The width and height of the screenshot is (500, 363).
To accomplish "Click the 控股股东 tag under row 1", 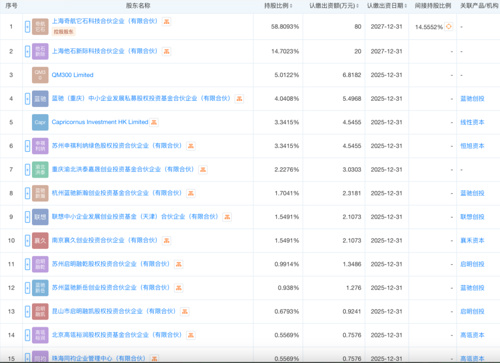I will pyautogui.click(x=63, y=32).
